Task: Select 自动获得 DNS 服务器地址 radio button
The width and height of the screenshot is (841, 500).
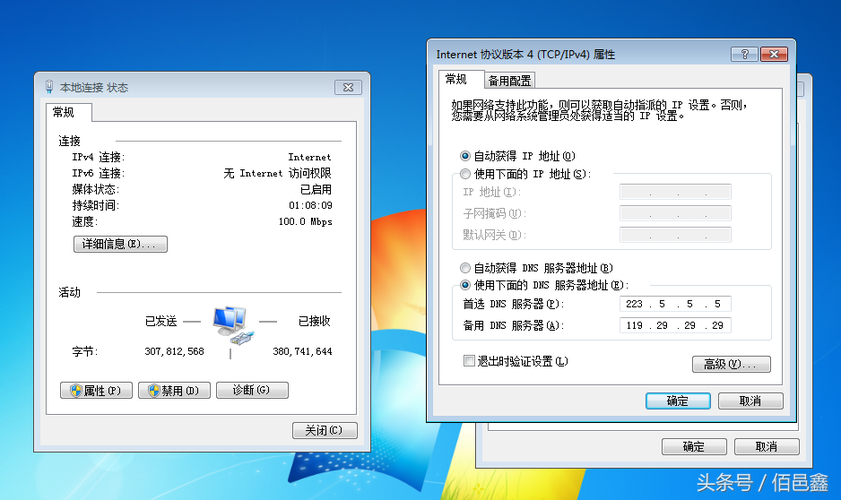Action: (465, 268)
